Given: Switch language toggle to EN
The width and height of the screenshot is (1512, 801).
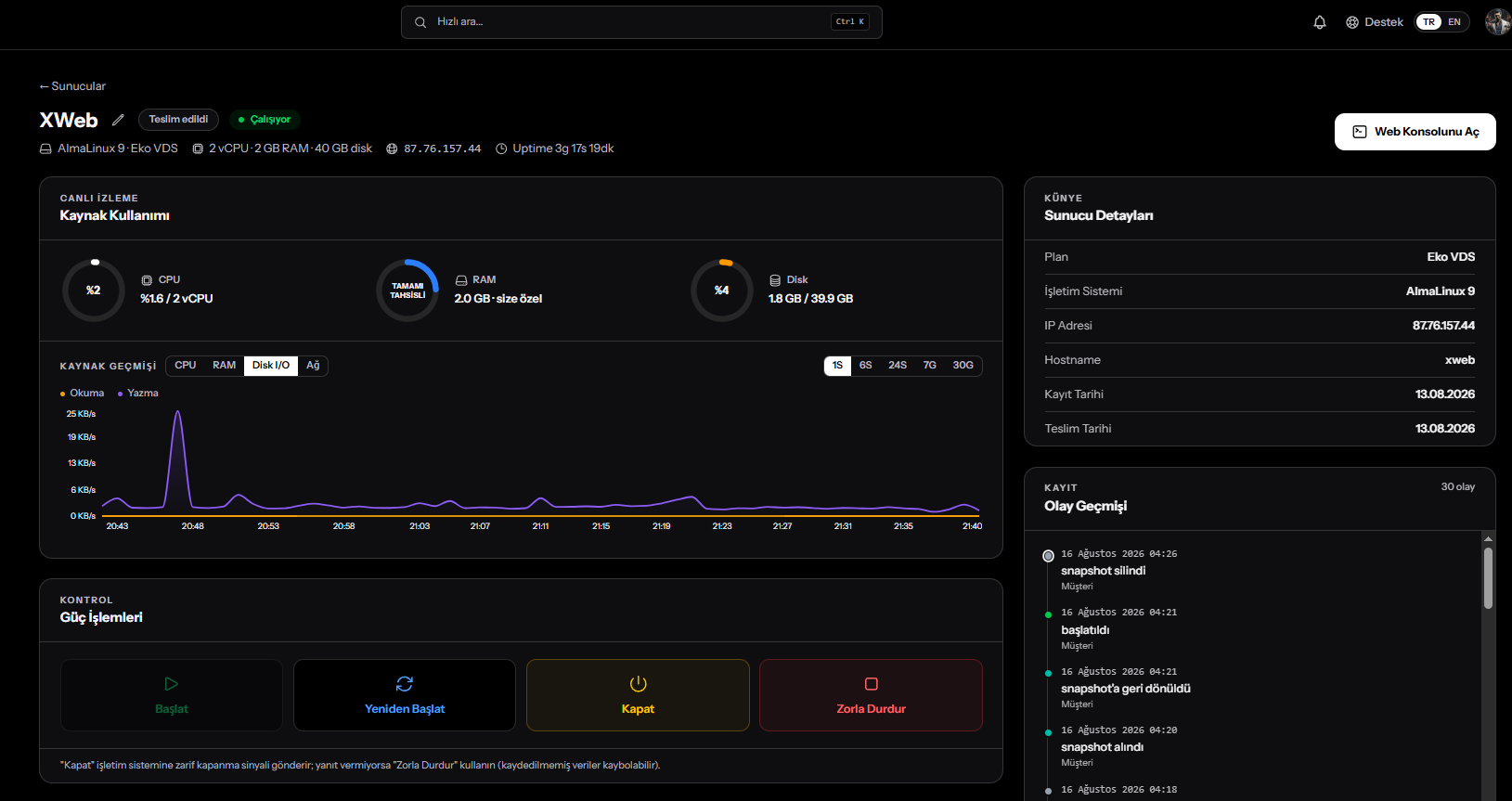Looking at the screenshot, I should [1454, 22].
